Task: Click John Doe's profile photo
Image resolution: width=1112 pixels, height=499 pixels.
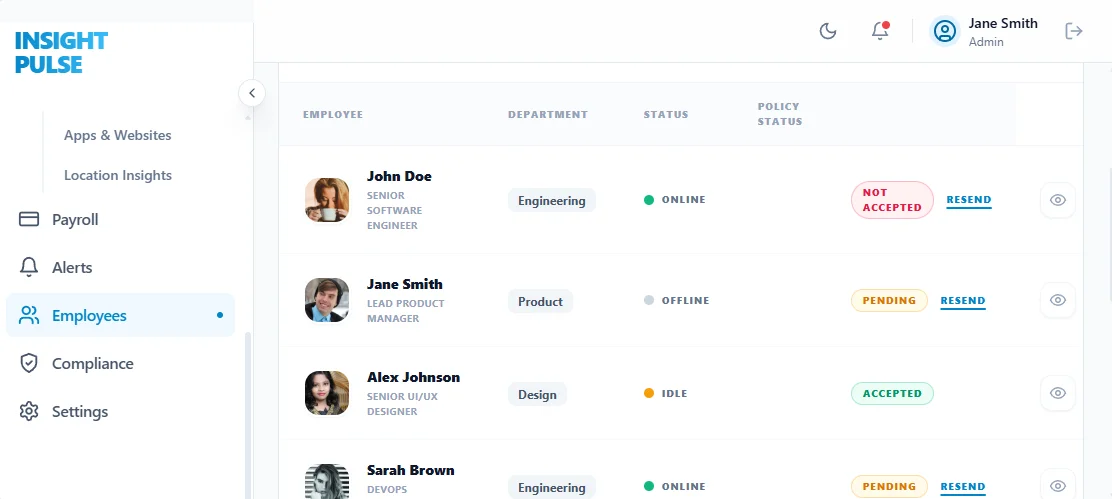Action: 327,200
